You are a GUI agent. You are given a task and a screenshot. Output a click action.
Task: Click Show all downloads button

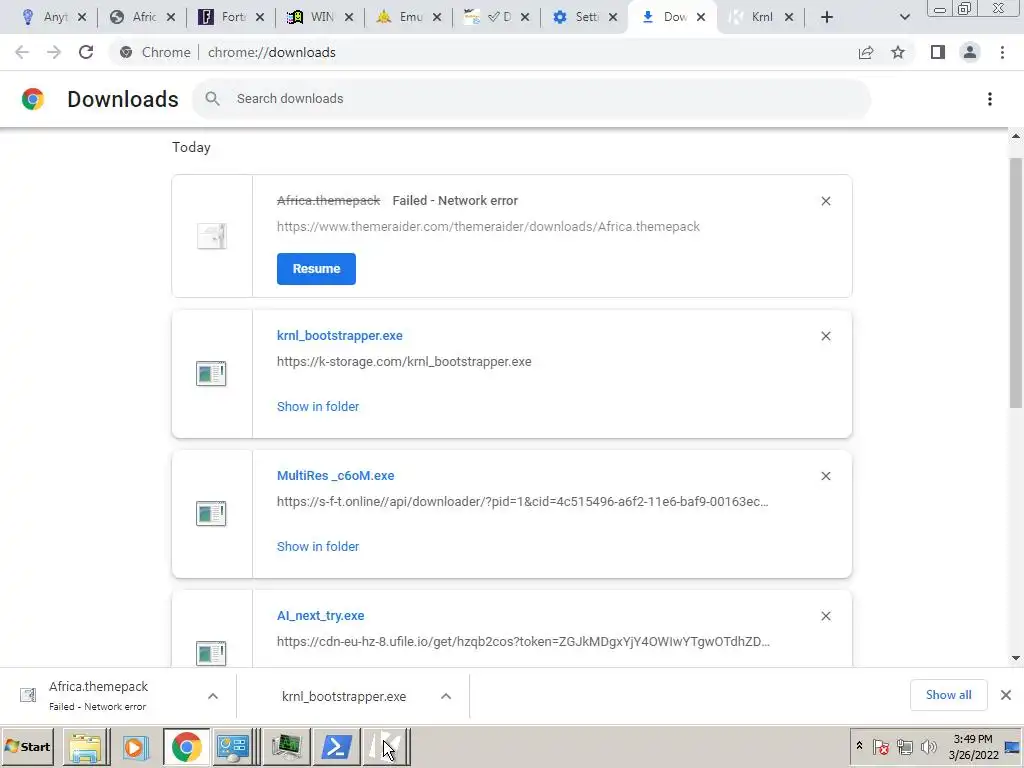coord(948,695)
